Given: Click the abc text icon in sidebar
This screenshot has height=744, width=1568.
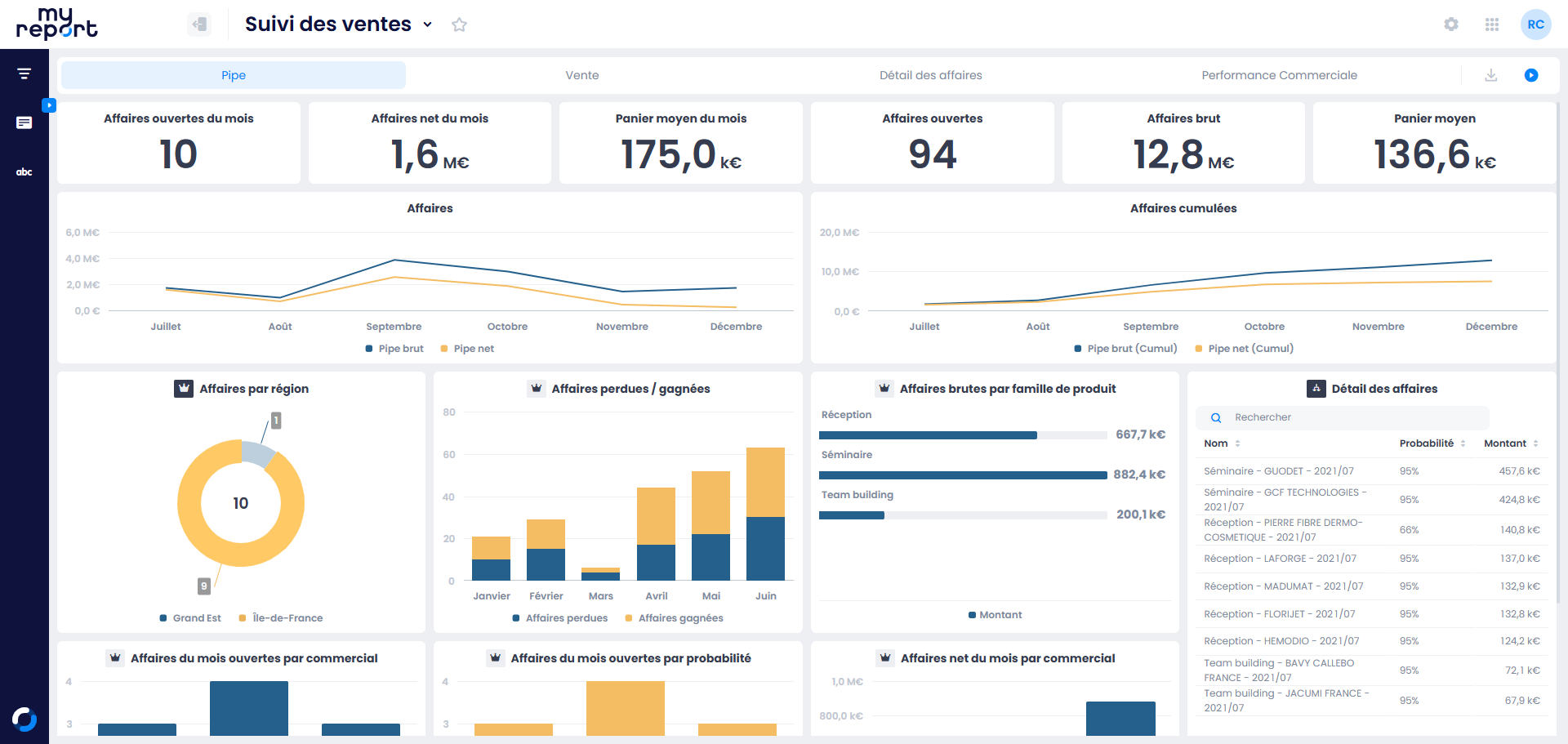Looking at the screenshot, I should 24,172.
